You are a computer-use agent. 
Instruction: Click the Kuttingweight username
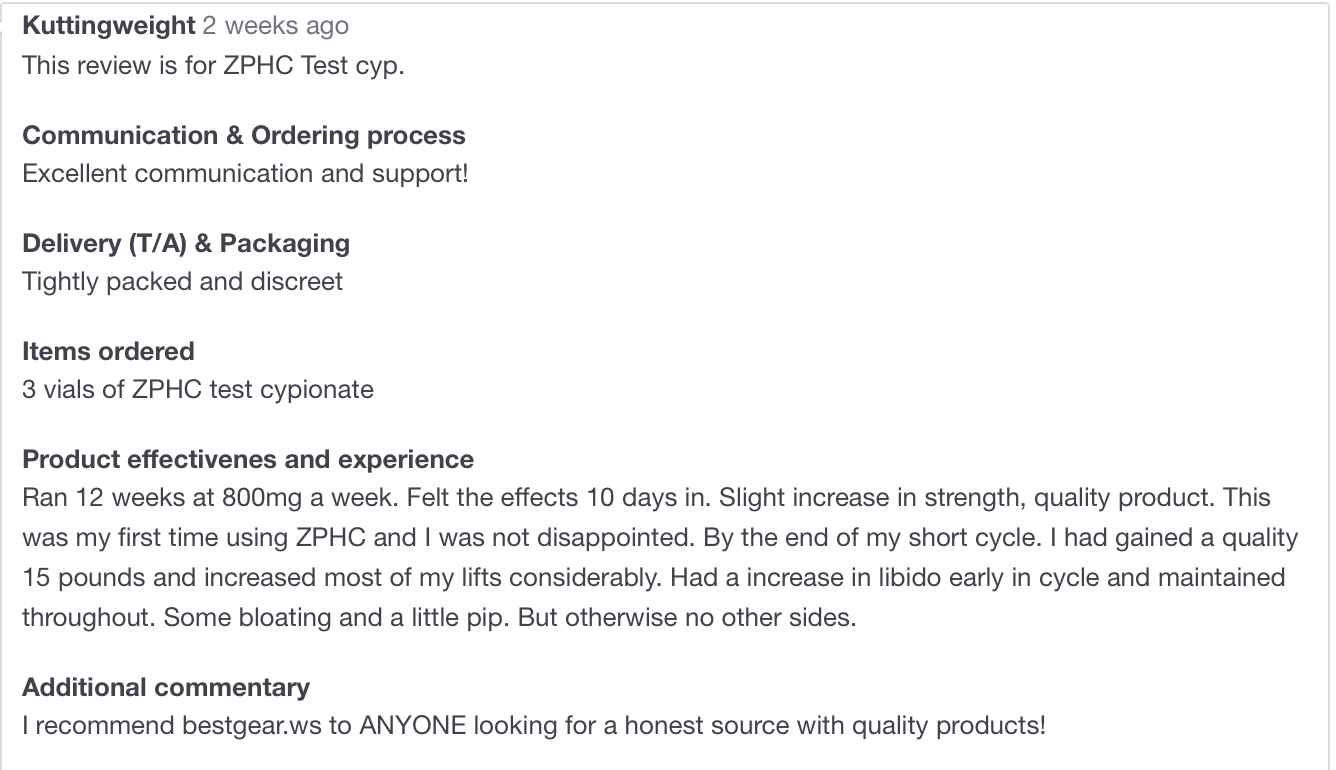pos(108,26)
